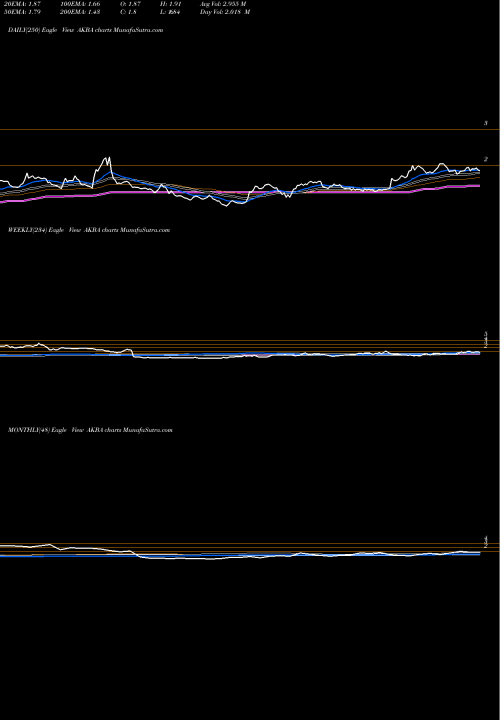Click the MONTHLY(48) Eagle View chart title

click(x=90, y=430)
